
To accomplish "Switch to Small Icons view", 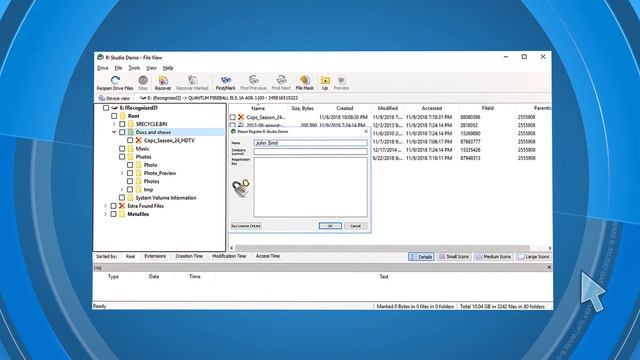I will [x=454, y=256].
